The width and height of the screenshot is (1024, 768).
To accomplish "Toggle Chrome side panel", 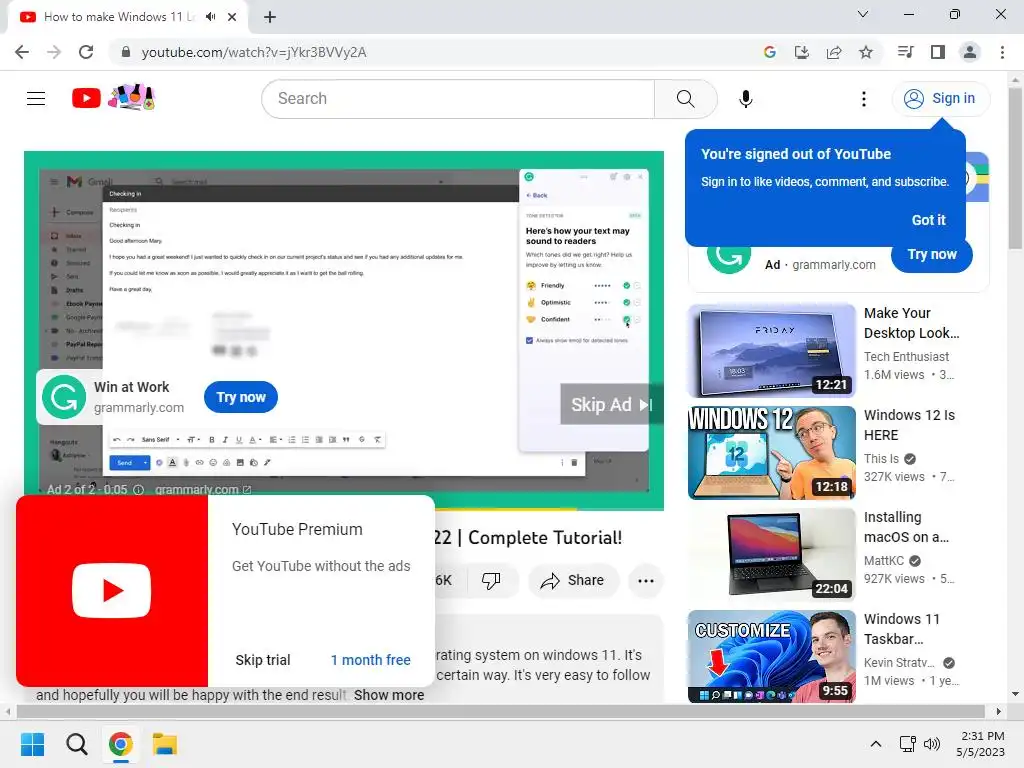I will coord(938,52).
